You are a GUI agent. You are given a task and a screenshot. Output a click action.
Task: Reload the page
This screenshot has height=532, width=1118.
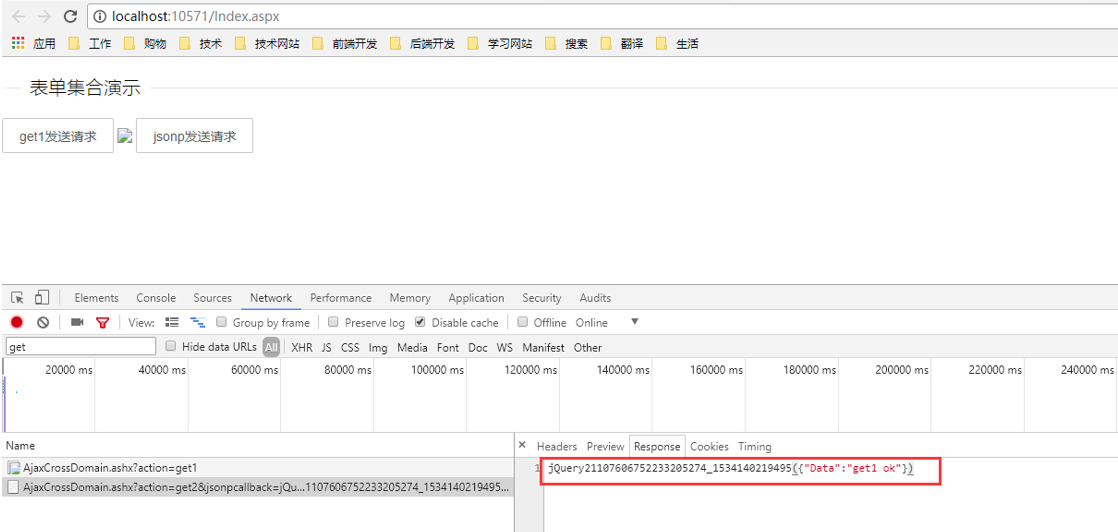(x=70, y=16)
